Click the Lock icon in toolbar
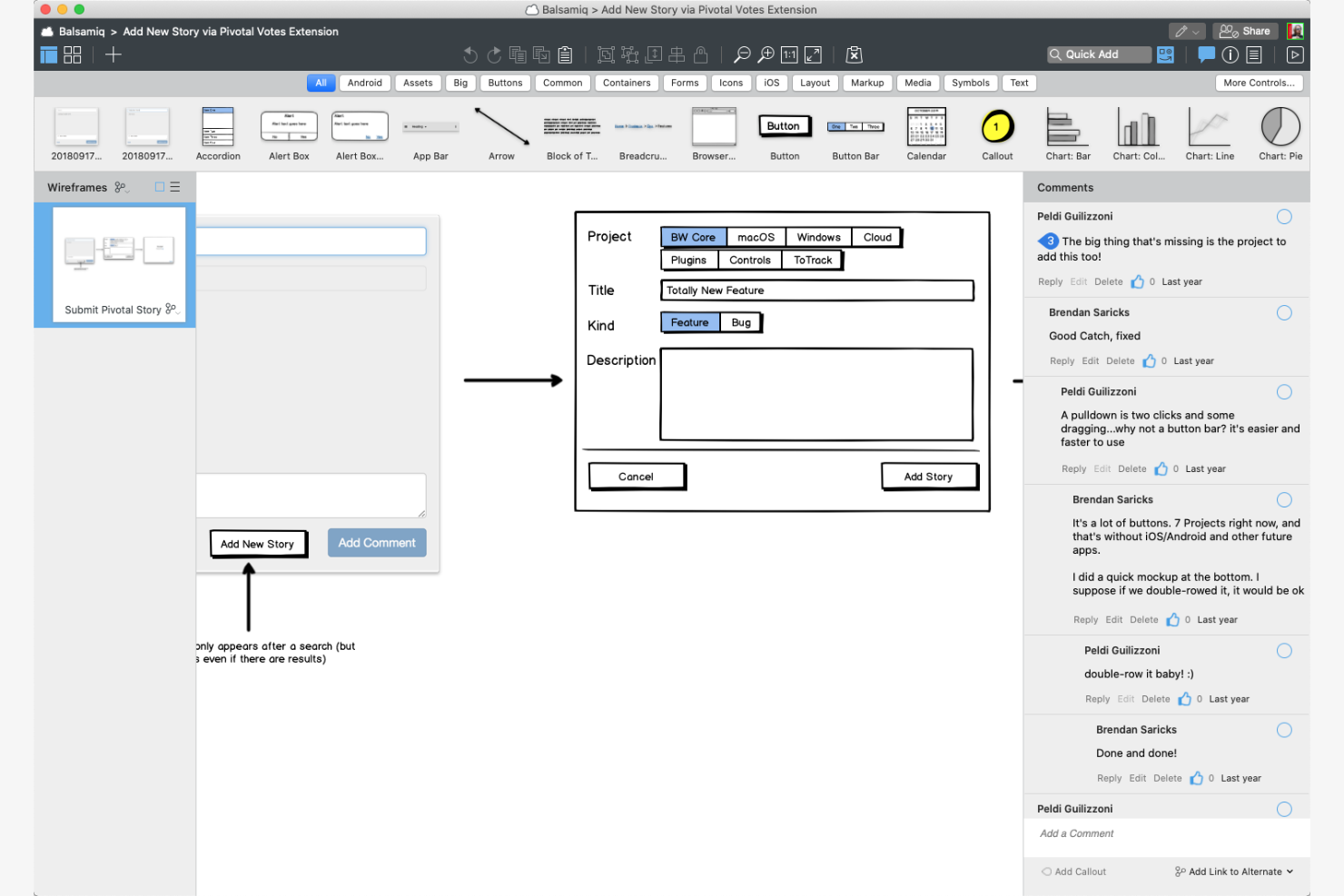This screenshot has height=896, width=1344. 700,55
